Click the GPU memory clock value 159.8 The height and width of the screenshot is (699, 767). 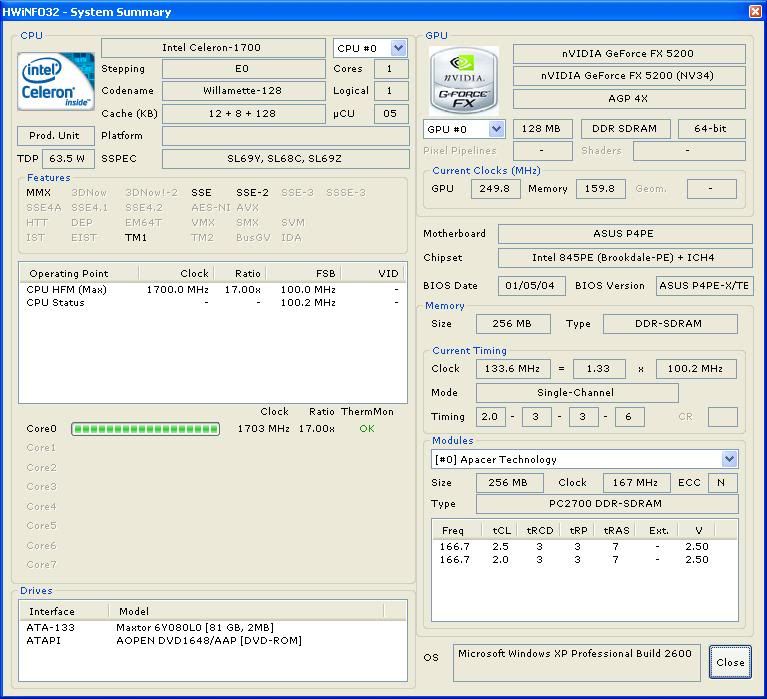601,189
